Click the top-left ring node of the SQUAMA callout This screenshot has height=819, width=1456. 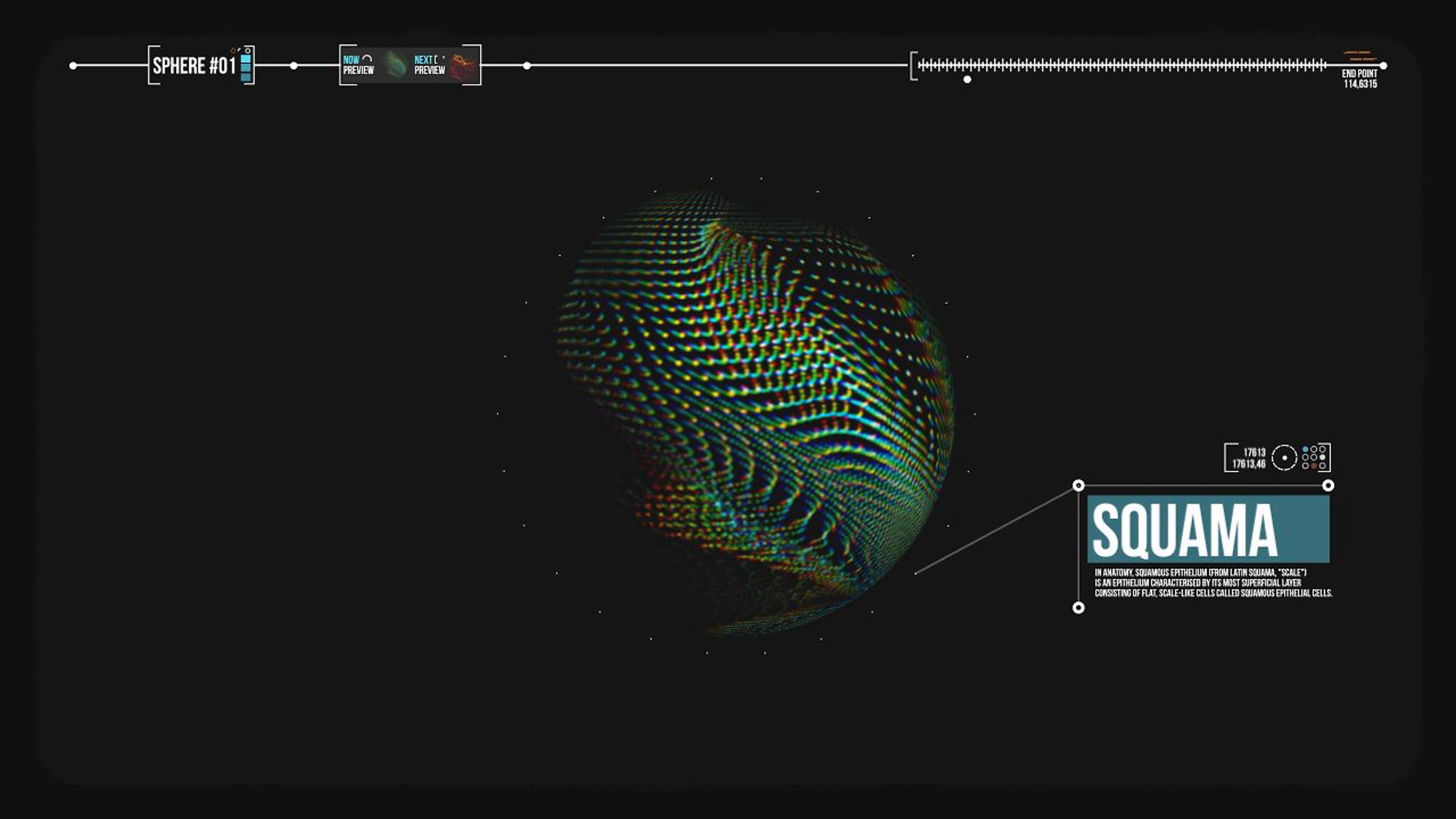[x=1078, y=485]
